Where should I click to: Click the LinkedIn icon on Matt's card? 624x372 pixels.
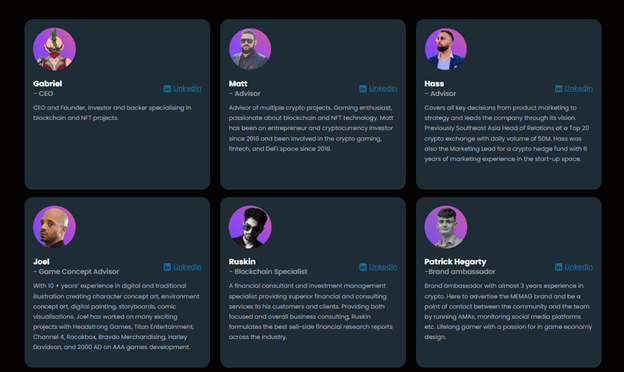363,89
